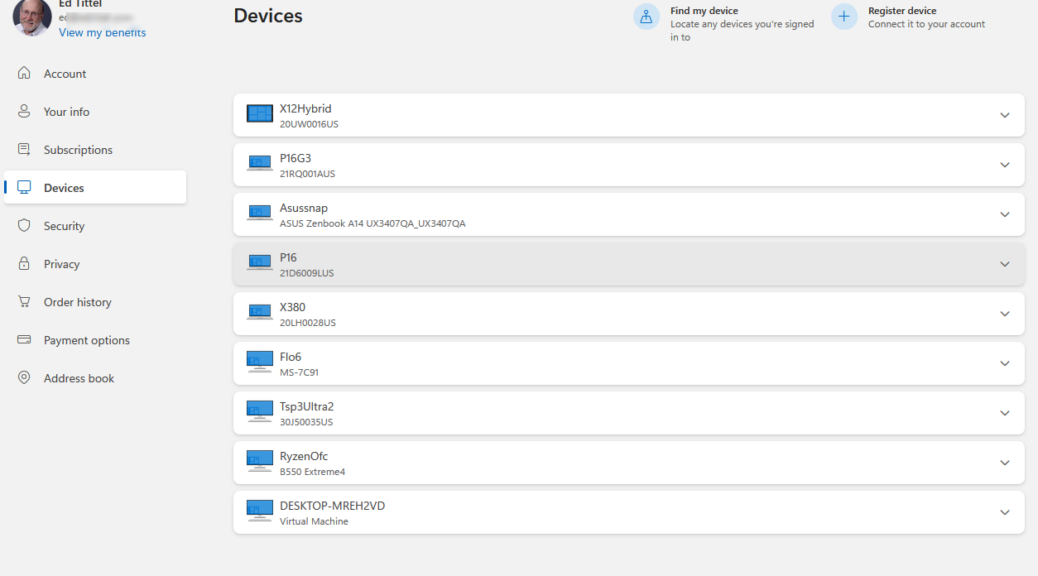Click the DESKTOP-MREH2VD device name
Screen dimensions: 1038x576
pos(332,506)
